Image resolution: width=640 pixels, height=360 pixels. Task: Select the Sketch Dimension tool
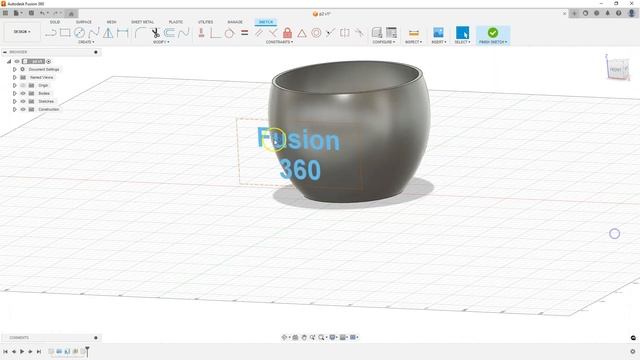coord(122,33)
